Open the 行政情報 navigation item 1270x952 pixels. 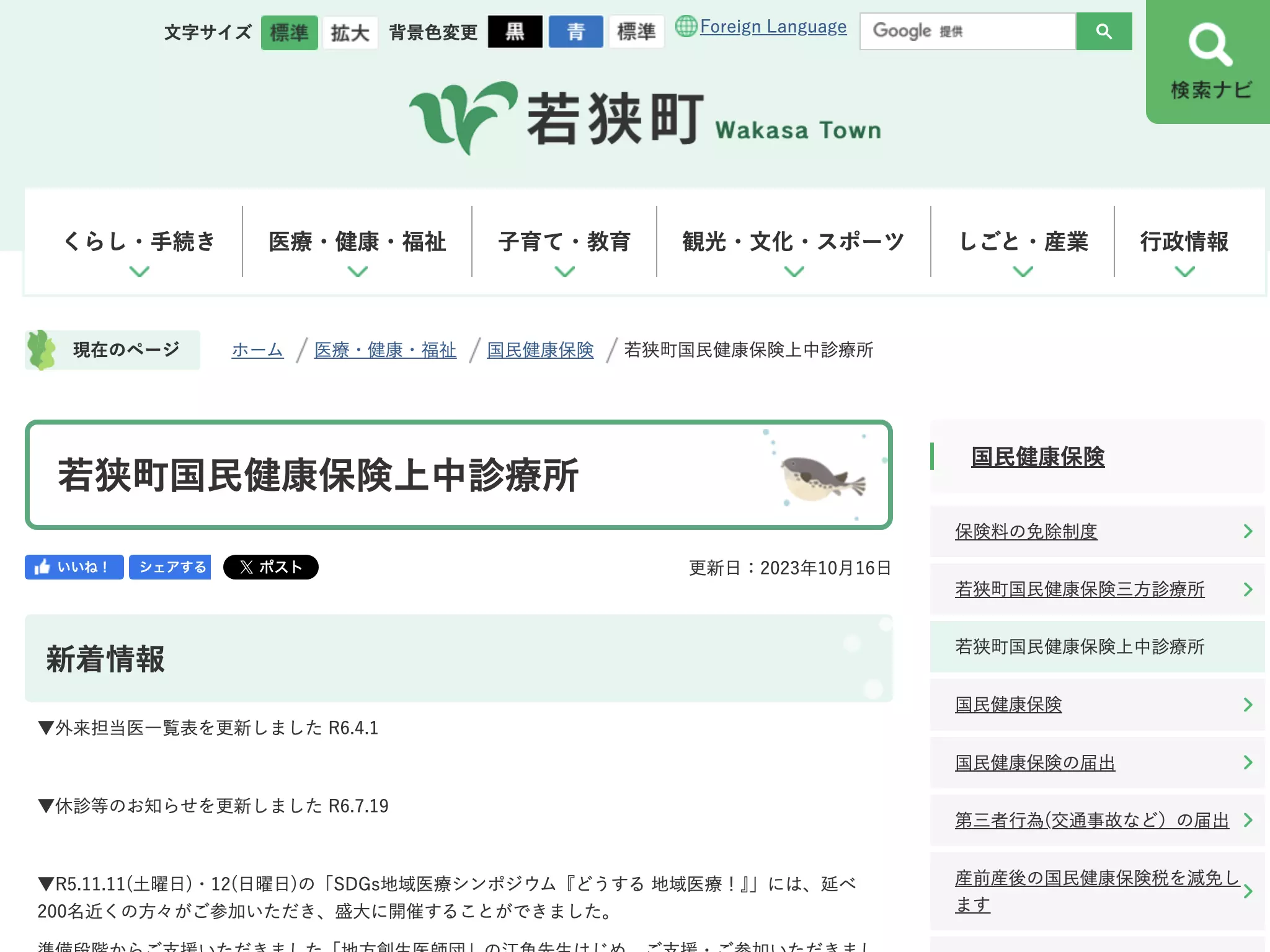pyautogui.click(x=1184, y=242)
